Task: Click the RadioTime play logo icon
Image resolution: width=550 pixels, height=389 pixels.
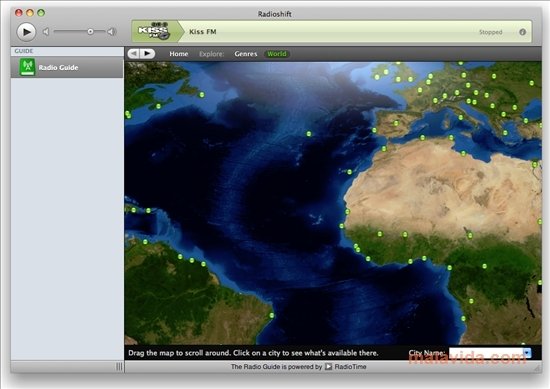Action: pos(328,367)
